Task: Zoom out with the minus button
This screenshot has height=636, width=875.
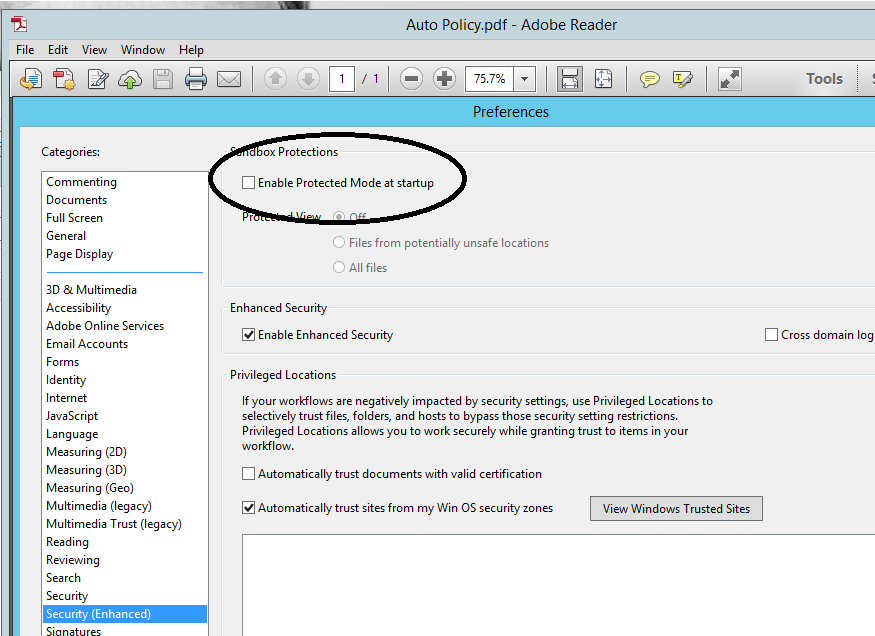Action: point(411,79)
